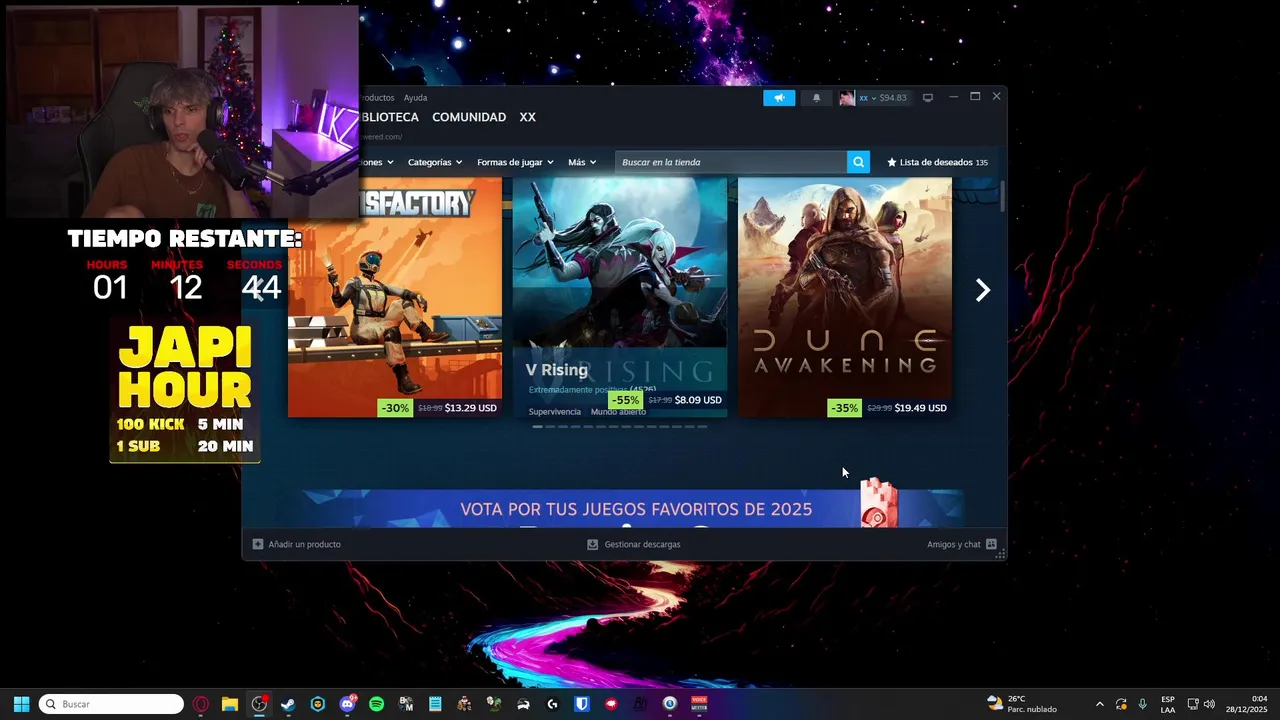Click the Gestionar descargas download icon

(592, 544)
